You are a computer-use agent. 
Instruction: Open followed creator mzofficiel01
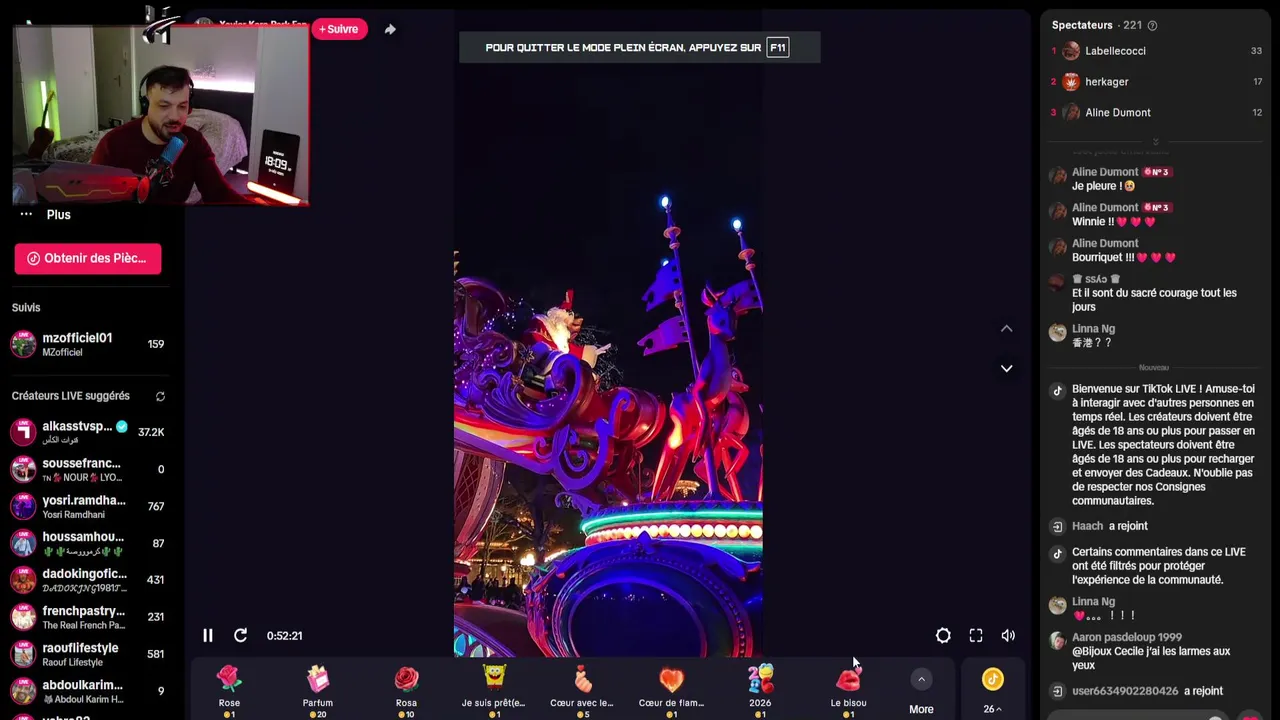(88, 344)
